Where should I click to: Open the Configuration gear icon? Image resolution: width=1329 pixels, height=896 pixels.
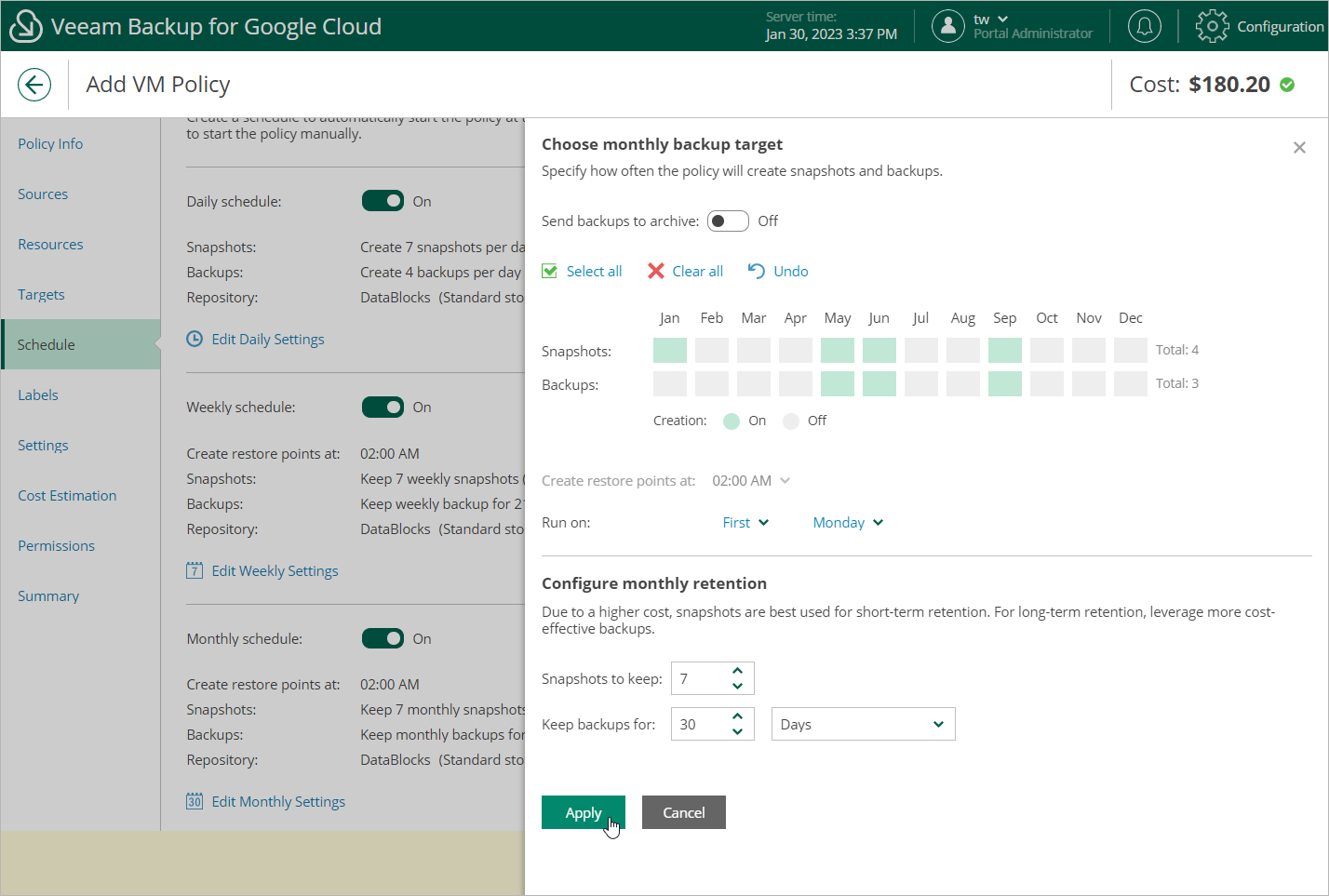[1212, 26]
